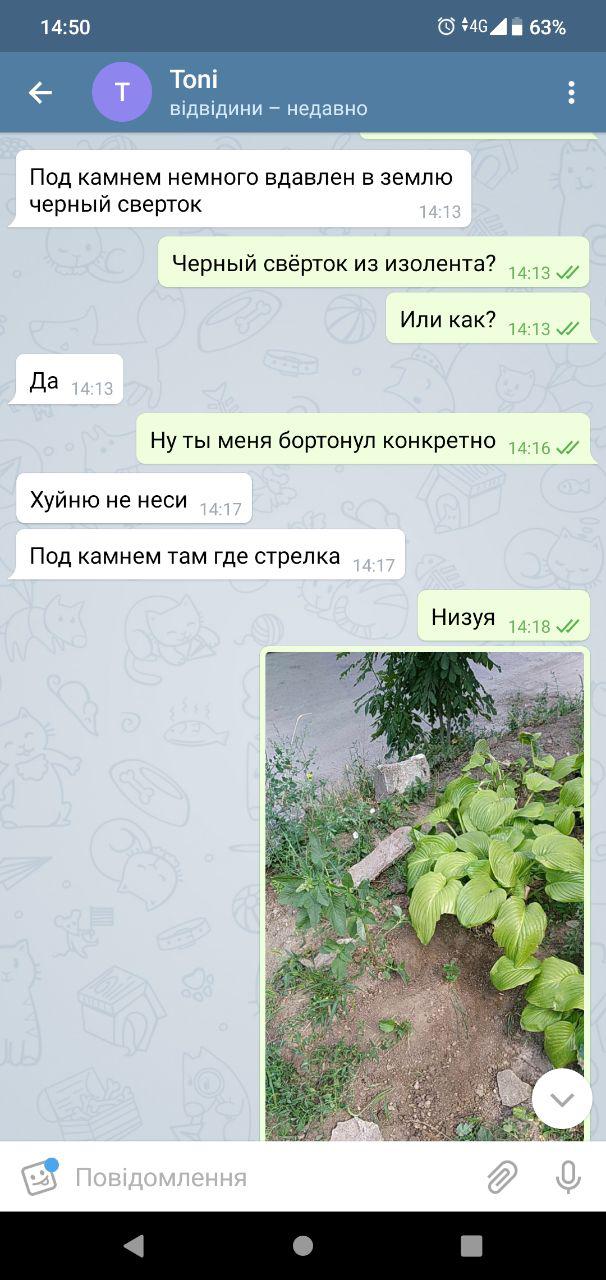Open the sticker and emoji panel
This screenshot has height=1280, width=606.
(40, 1177)
